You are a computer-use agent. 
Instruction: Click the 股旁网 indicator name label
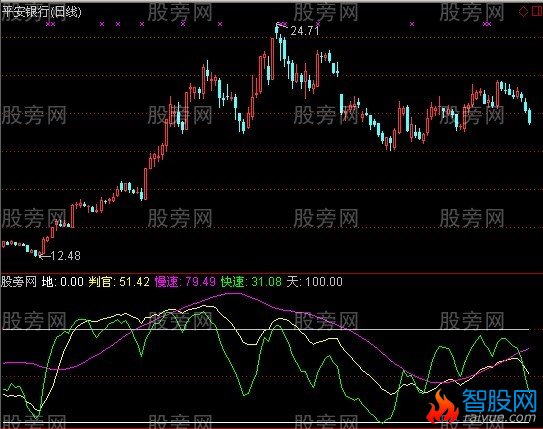click(x=19, y=281)
